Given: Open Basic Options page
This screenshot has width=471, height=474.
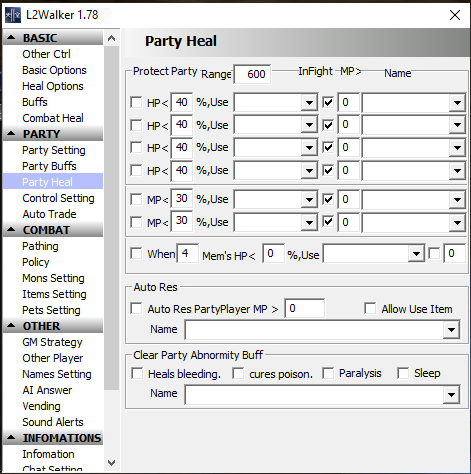Looking at the screenshot, I should pyautogui.click(x=54, y=70).
